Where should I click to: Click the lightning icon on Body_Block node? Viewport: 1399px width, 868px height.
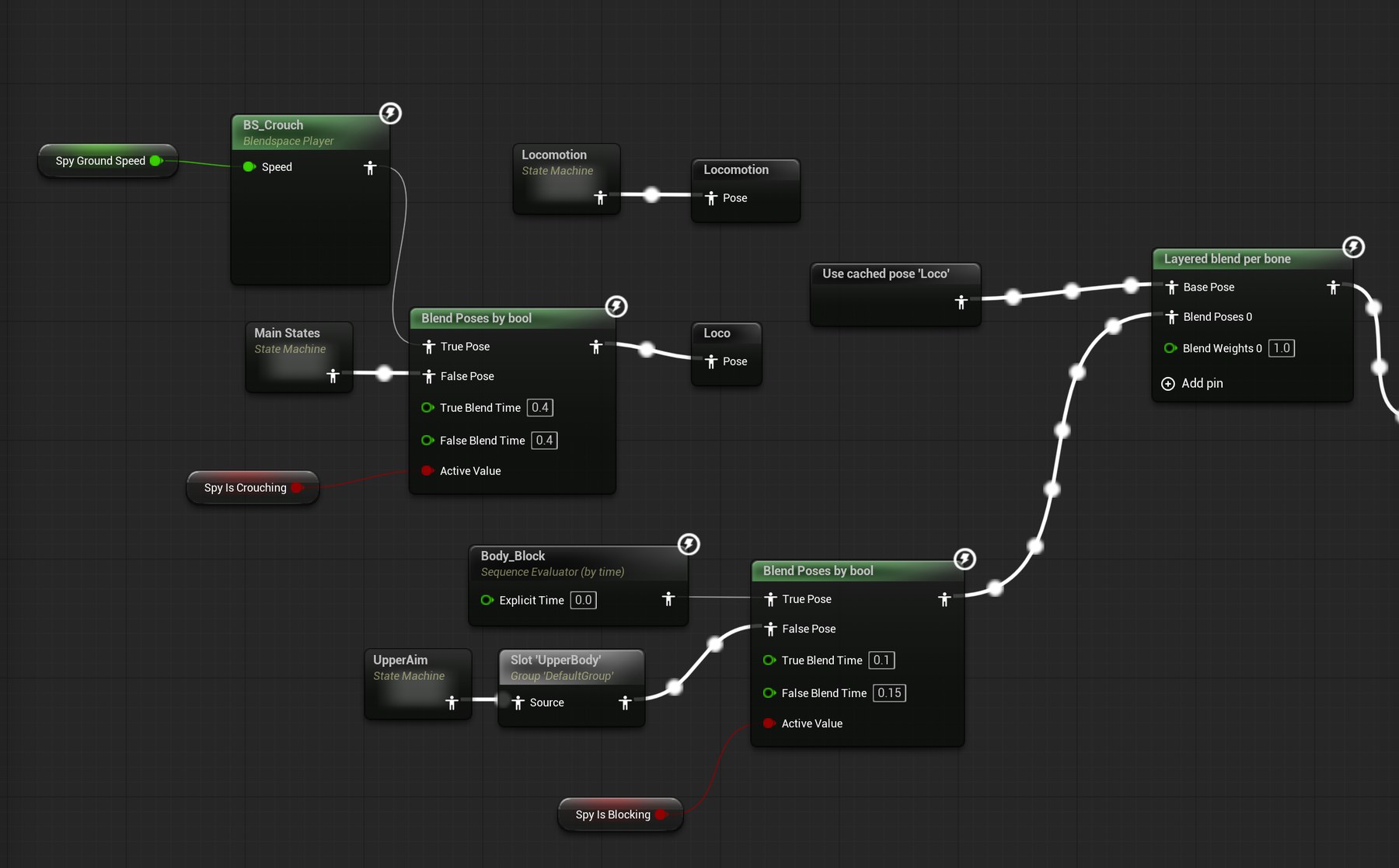689,544
